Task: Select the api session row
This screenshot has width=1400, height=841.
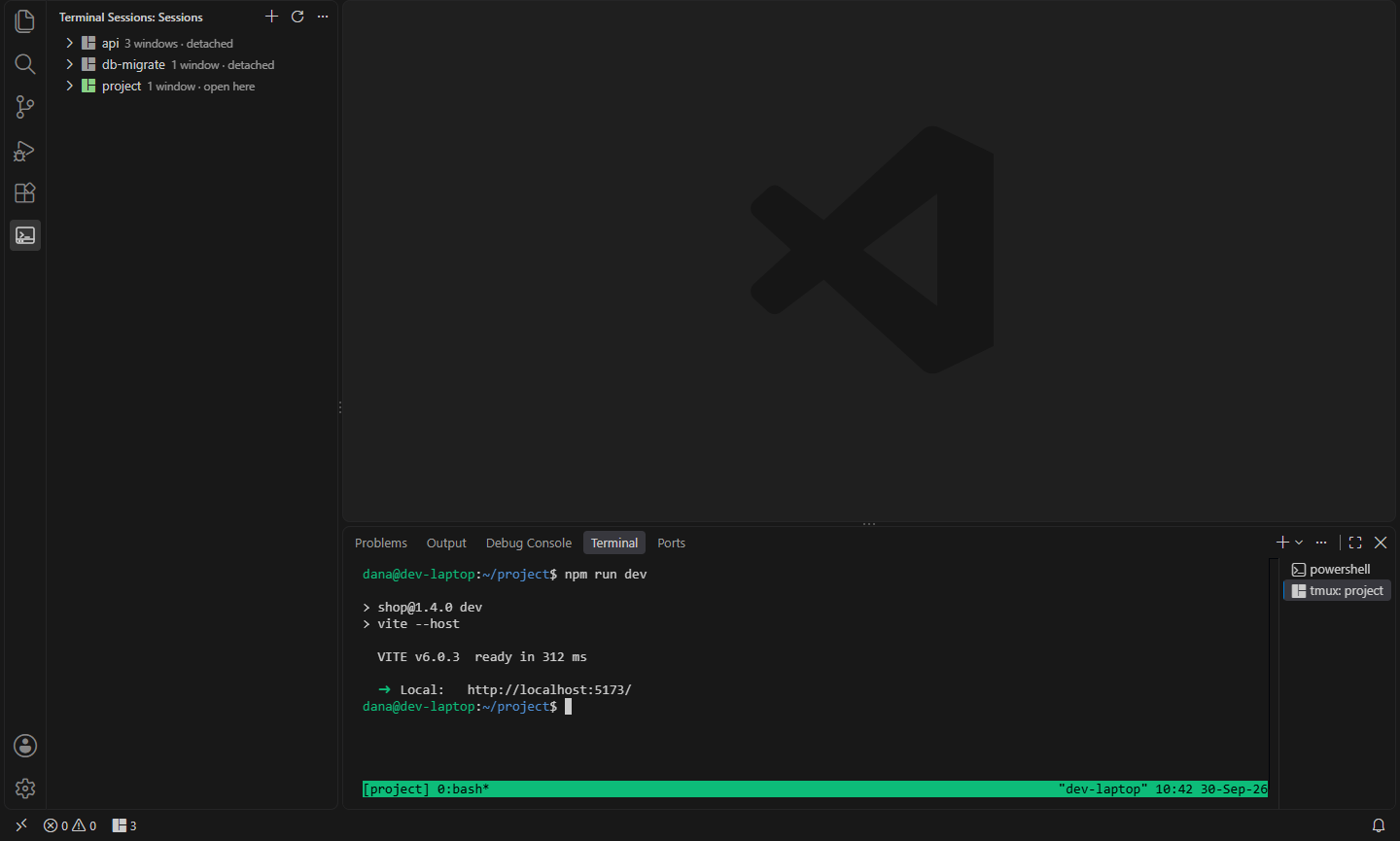Action: pos(192,44)
